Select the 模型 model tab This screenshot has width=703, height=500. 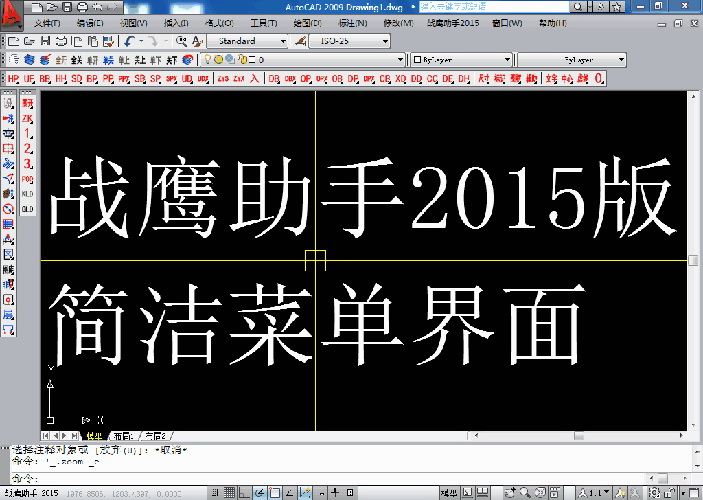click(94, 436)
